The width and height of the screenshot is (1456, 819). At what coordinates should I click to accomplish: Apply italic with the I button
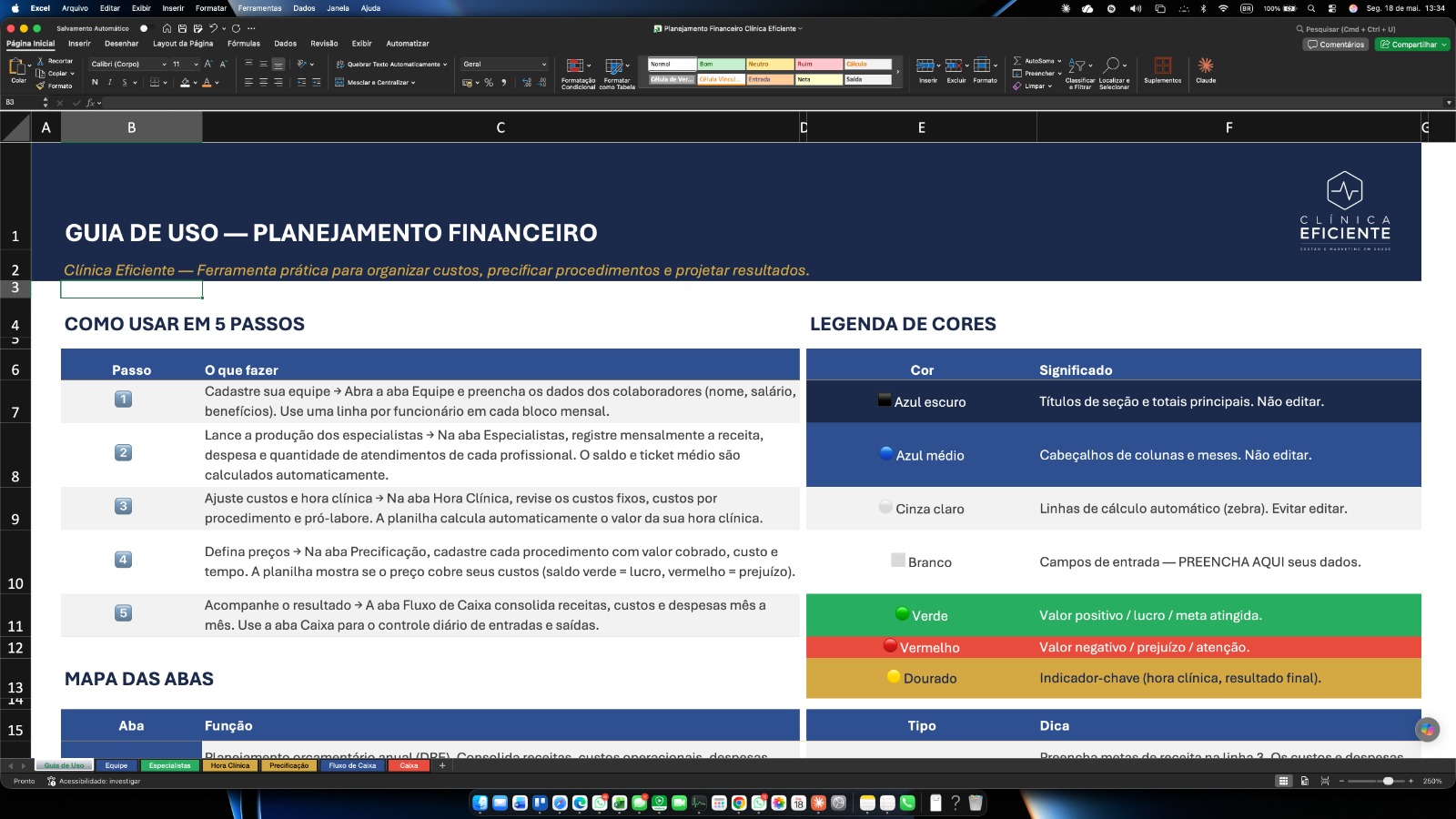click(x=110, y=82)
